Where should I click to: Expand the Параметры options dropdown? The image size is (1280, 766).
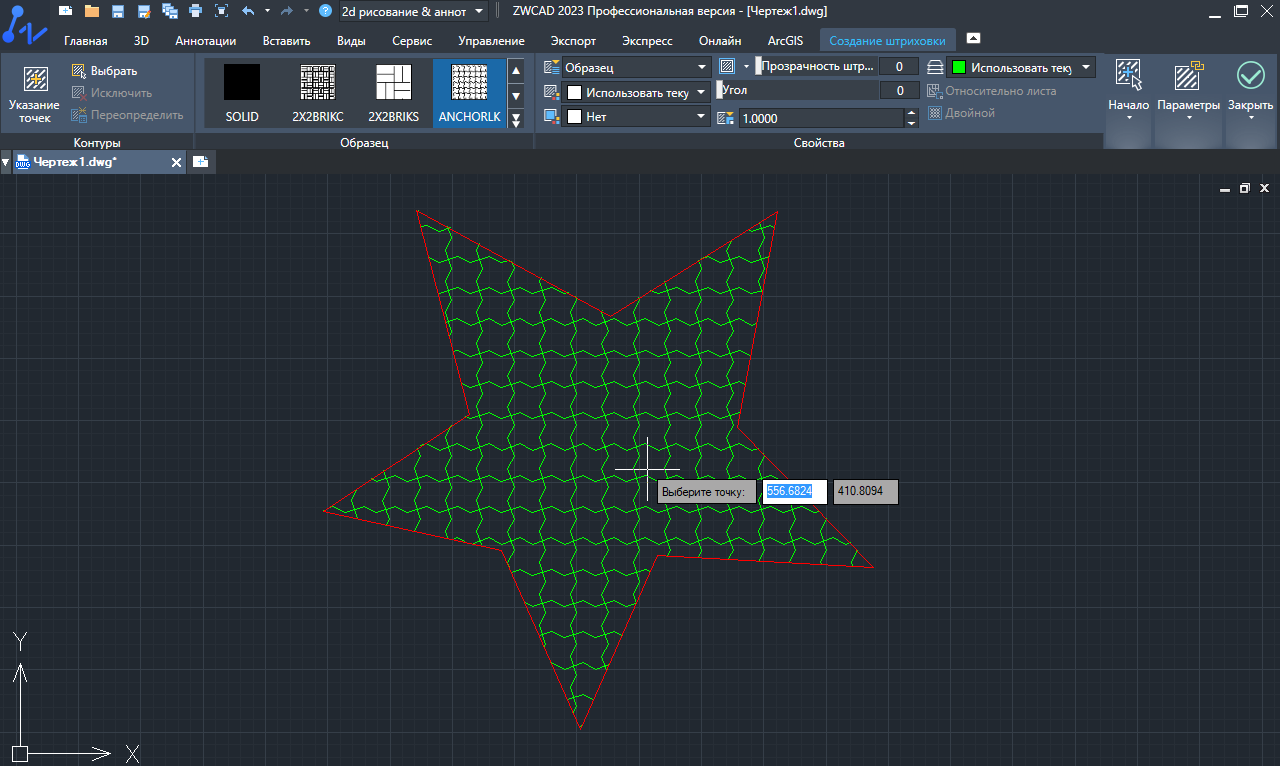[1189, 117]
